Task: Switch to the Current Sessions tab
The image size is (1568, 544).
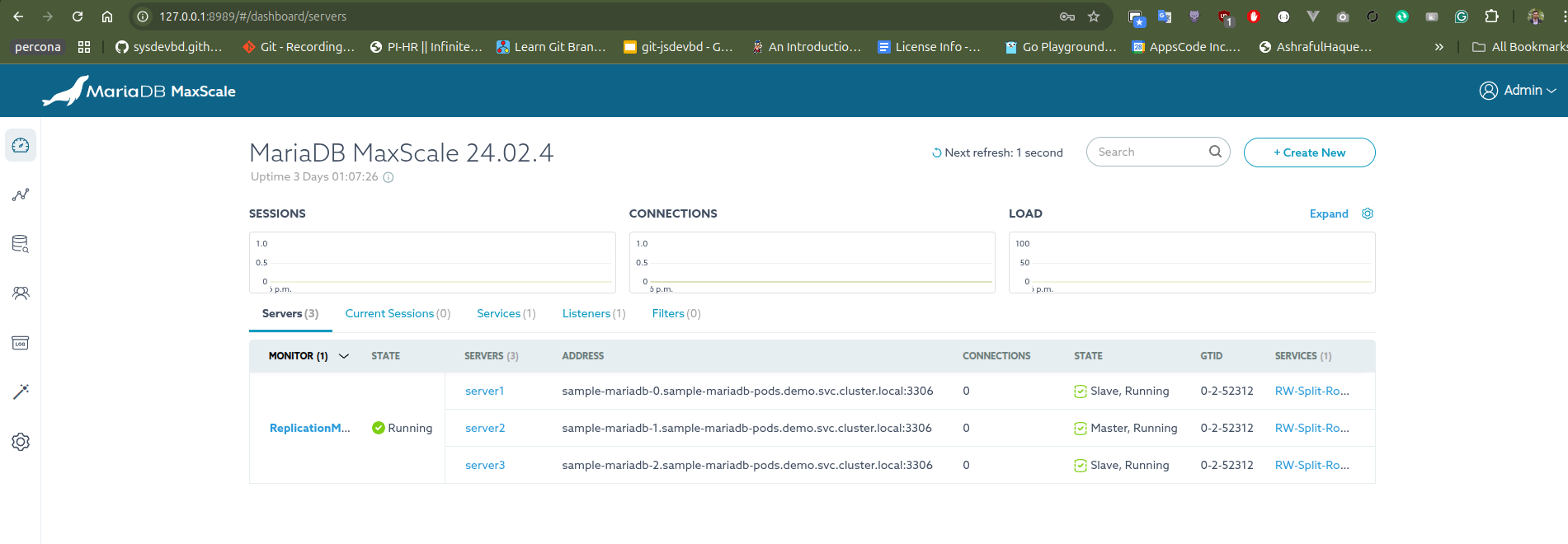Action: [398, 314]
